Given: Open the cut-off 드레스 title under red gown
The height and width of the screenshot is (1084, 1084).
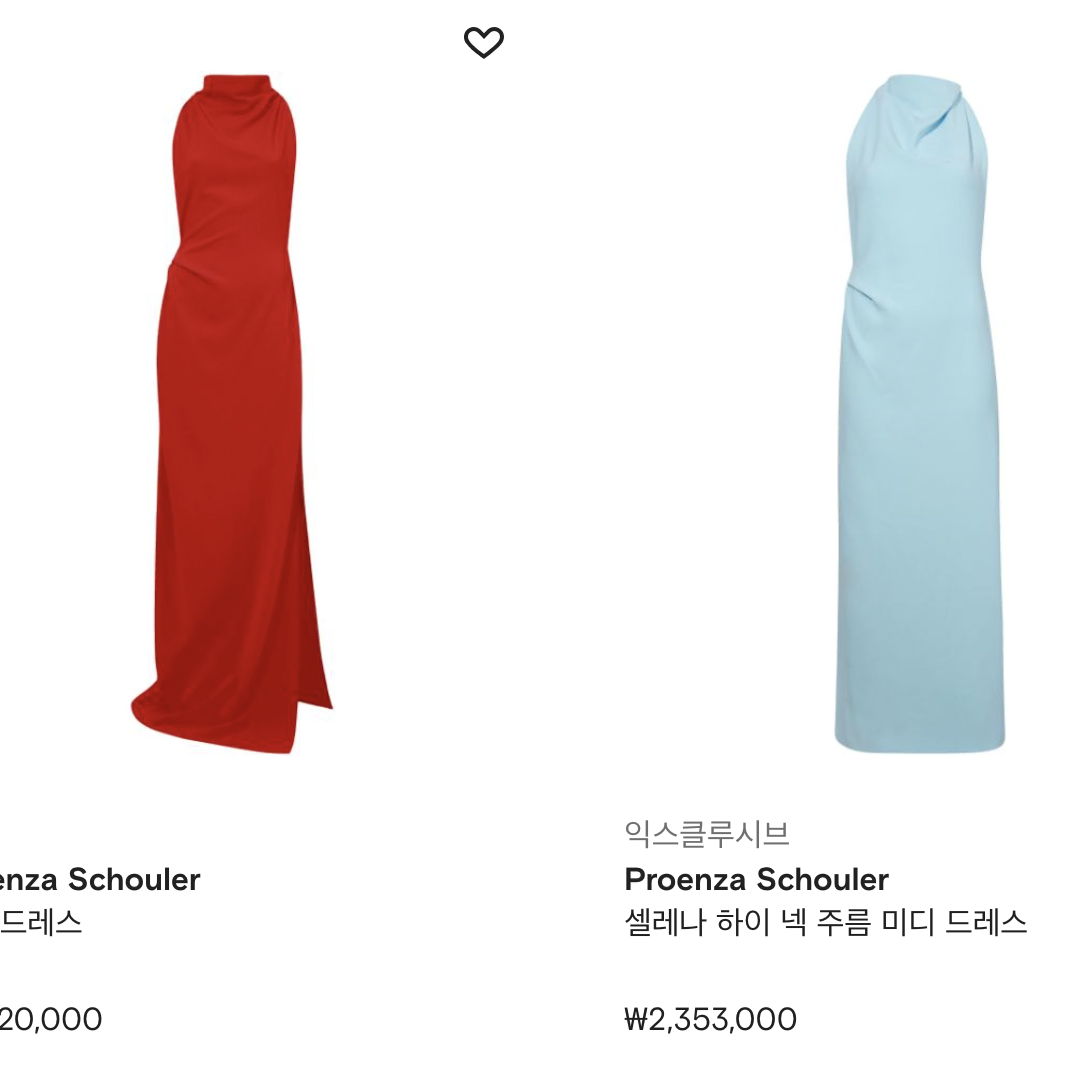Looking at the screenshot, I should click(41, 922).
